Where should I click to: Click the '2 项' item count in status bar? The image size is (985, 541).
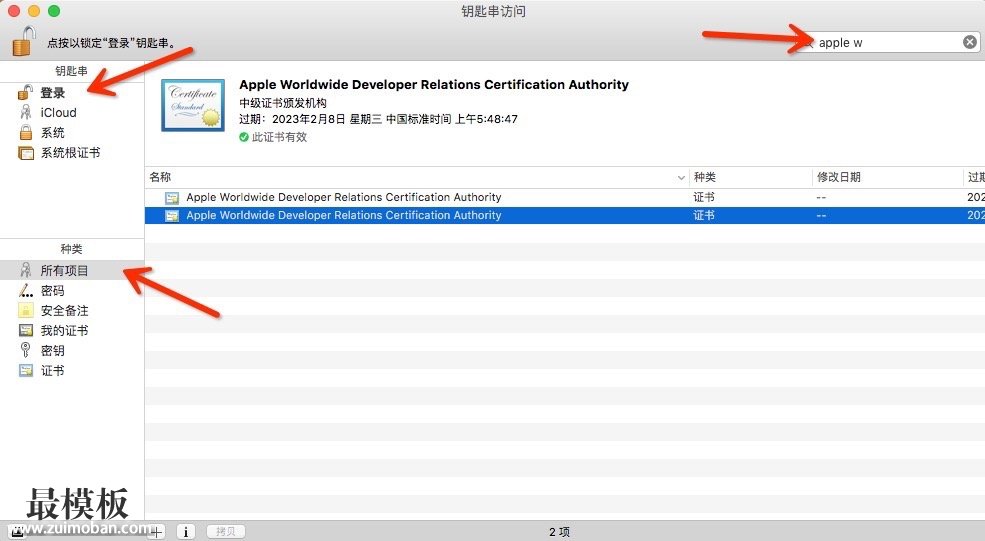pos(559,532)
